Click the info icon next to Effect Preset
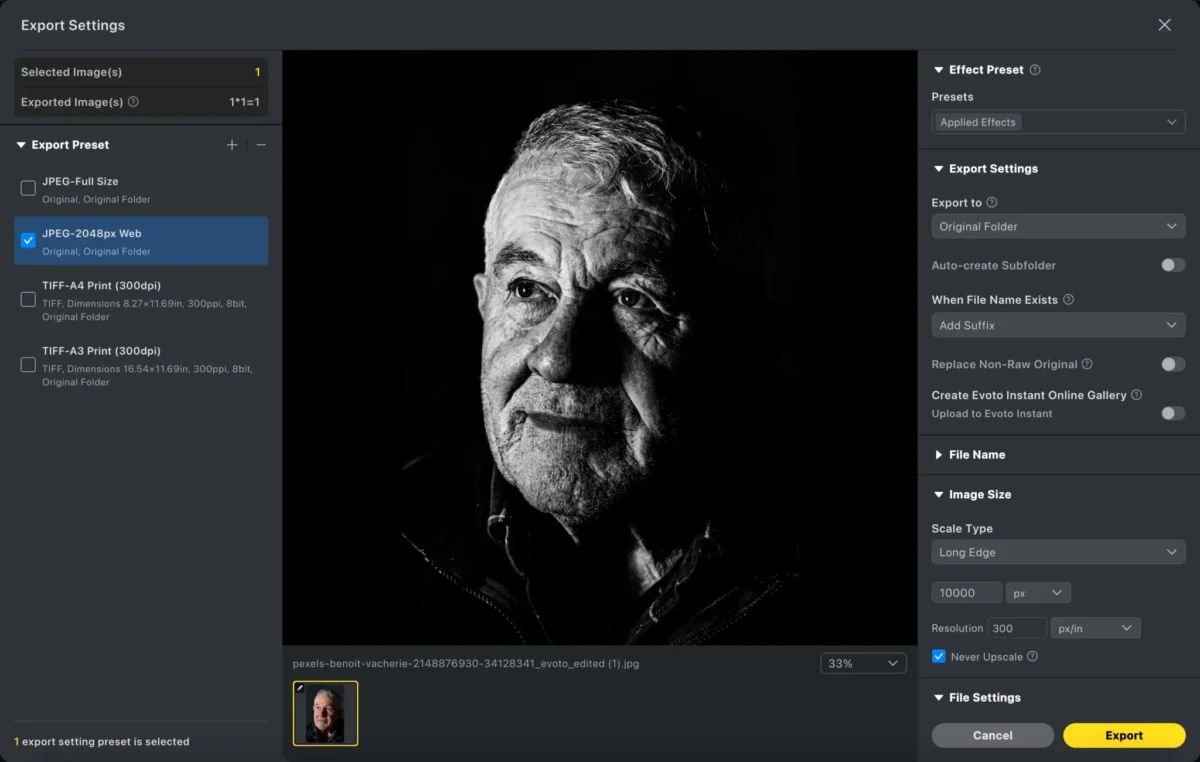Screen dimensions: 1200x762 click(1035, 70)
